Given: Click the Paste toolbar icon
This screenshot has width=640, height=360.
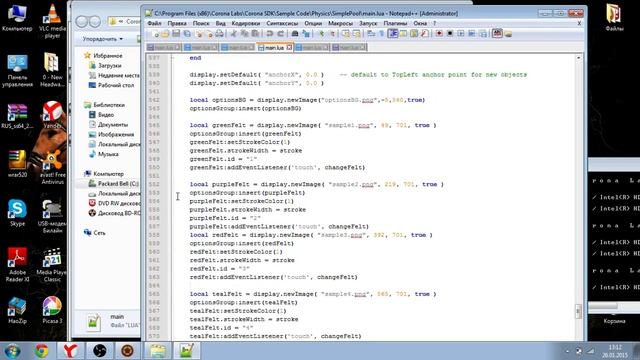Looking at the screenshot, I should pyautogui.click(x=255, y=34).
